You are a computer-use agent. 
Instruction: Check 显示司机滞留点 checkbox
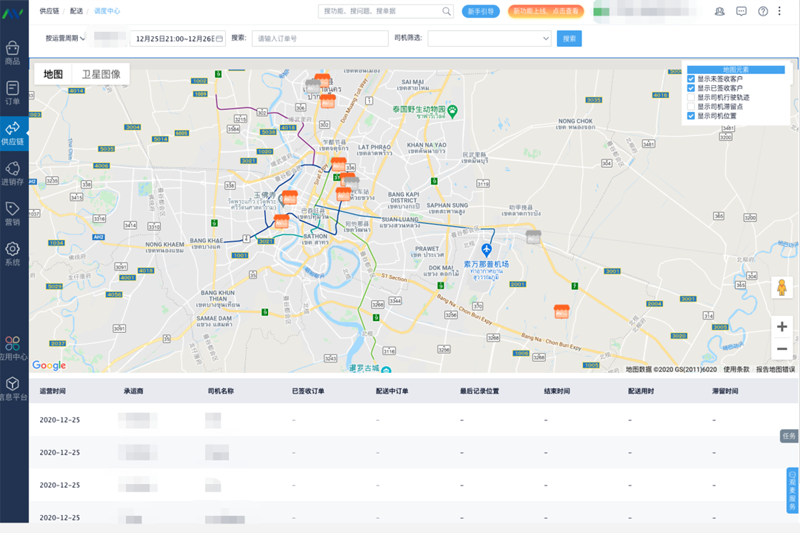coord(691,107)
